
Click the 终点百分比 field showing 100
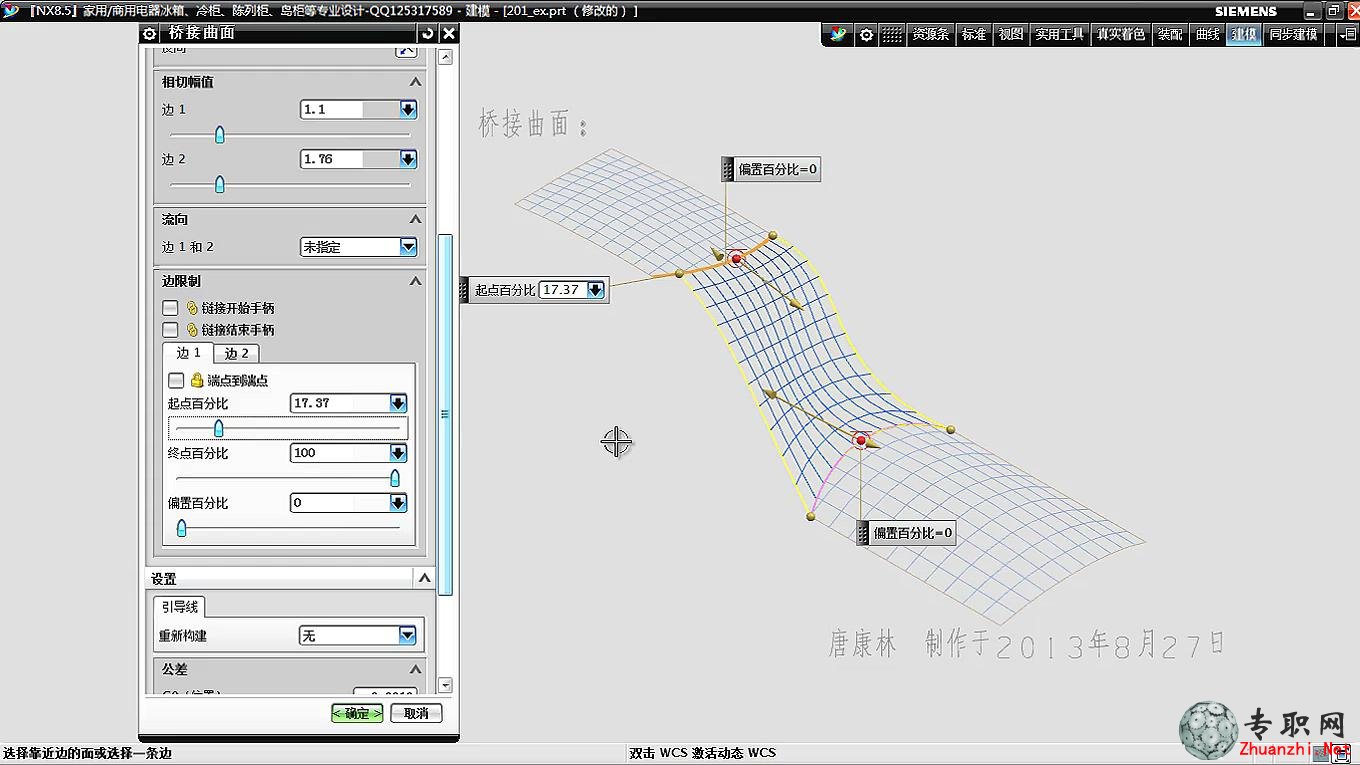(339, 453)
